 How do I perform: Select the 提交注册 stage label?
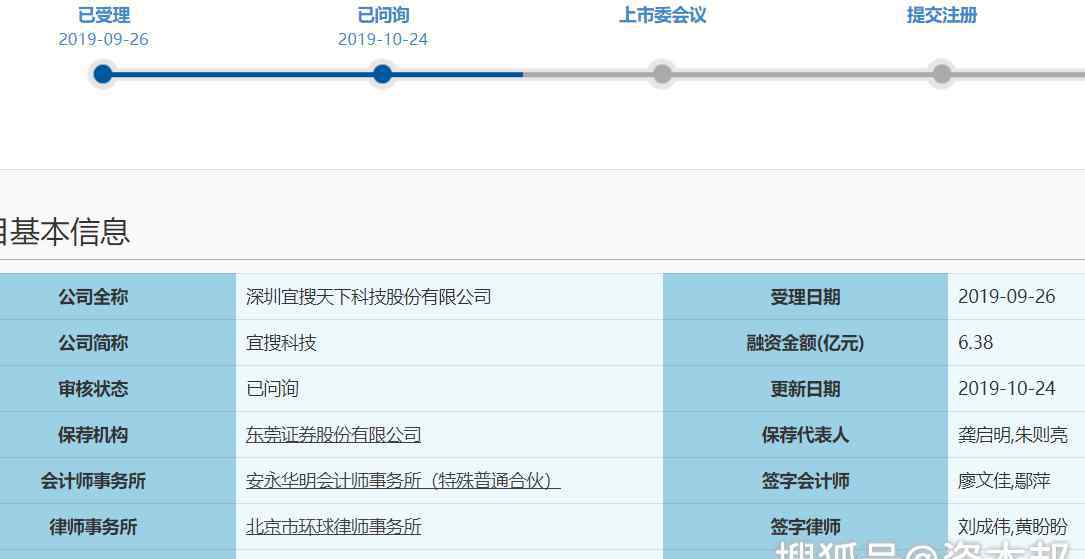pos(942,15)
